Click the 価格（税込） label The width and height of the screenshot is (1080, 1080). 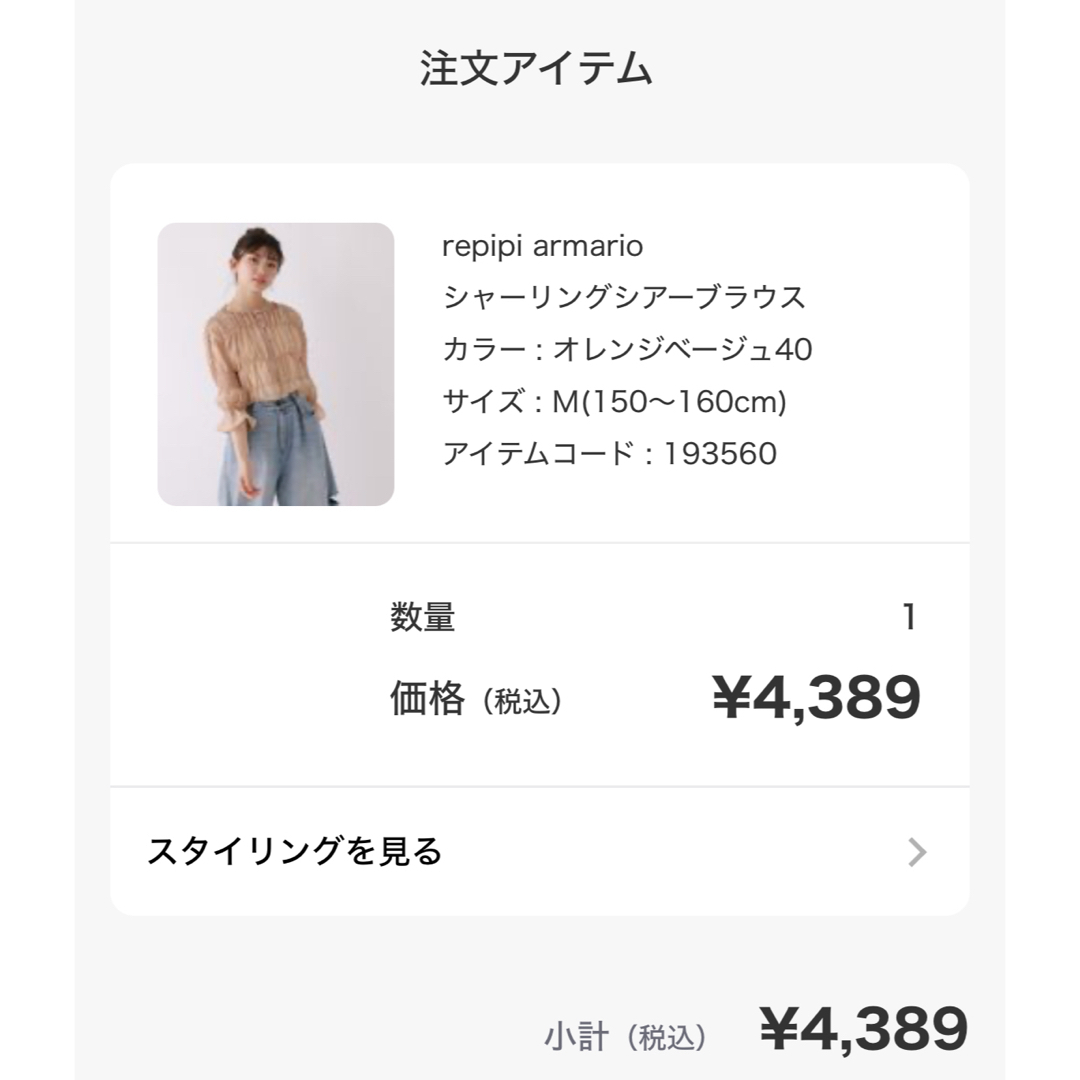(x=476, y=698)
